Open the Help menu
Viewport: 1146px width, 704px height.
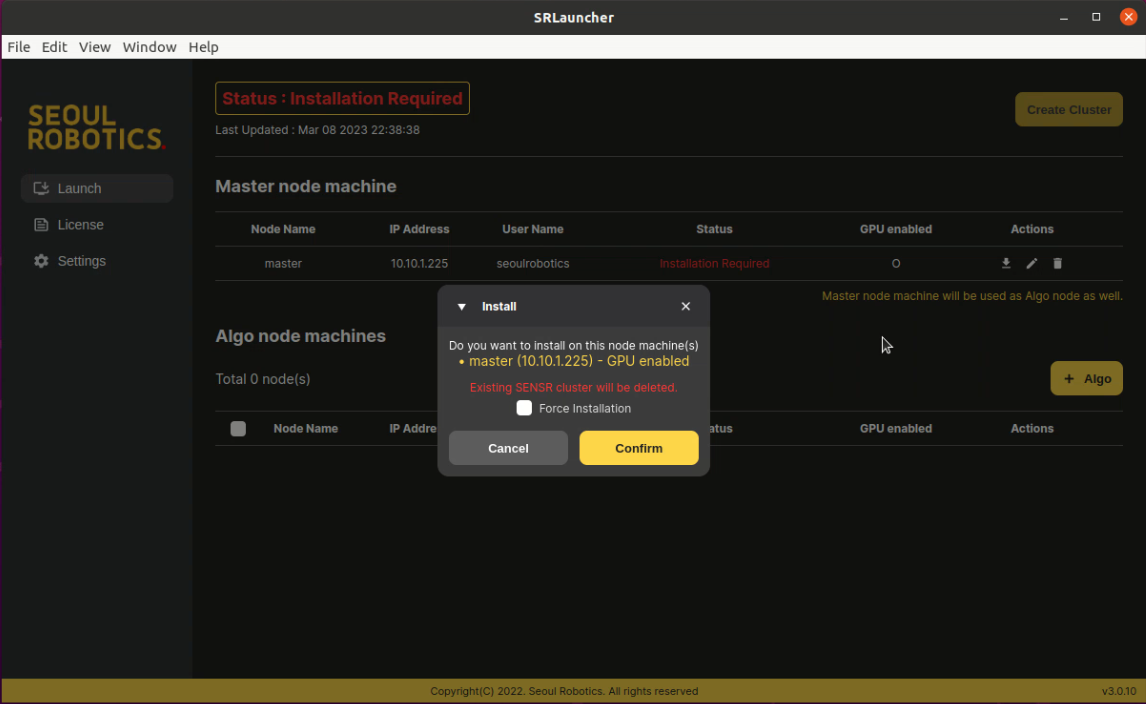click(x=203, y=47)
